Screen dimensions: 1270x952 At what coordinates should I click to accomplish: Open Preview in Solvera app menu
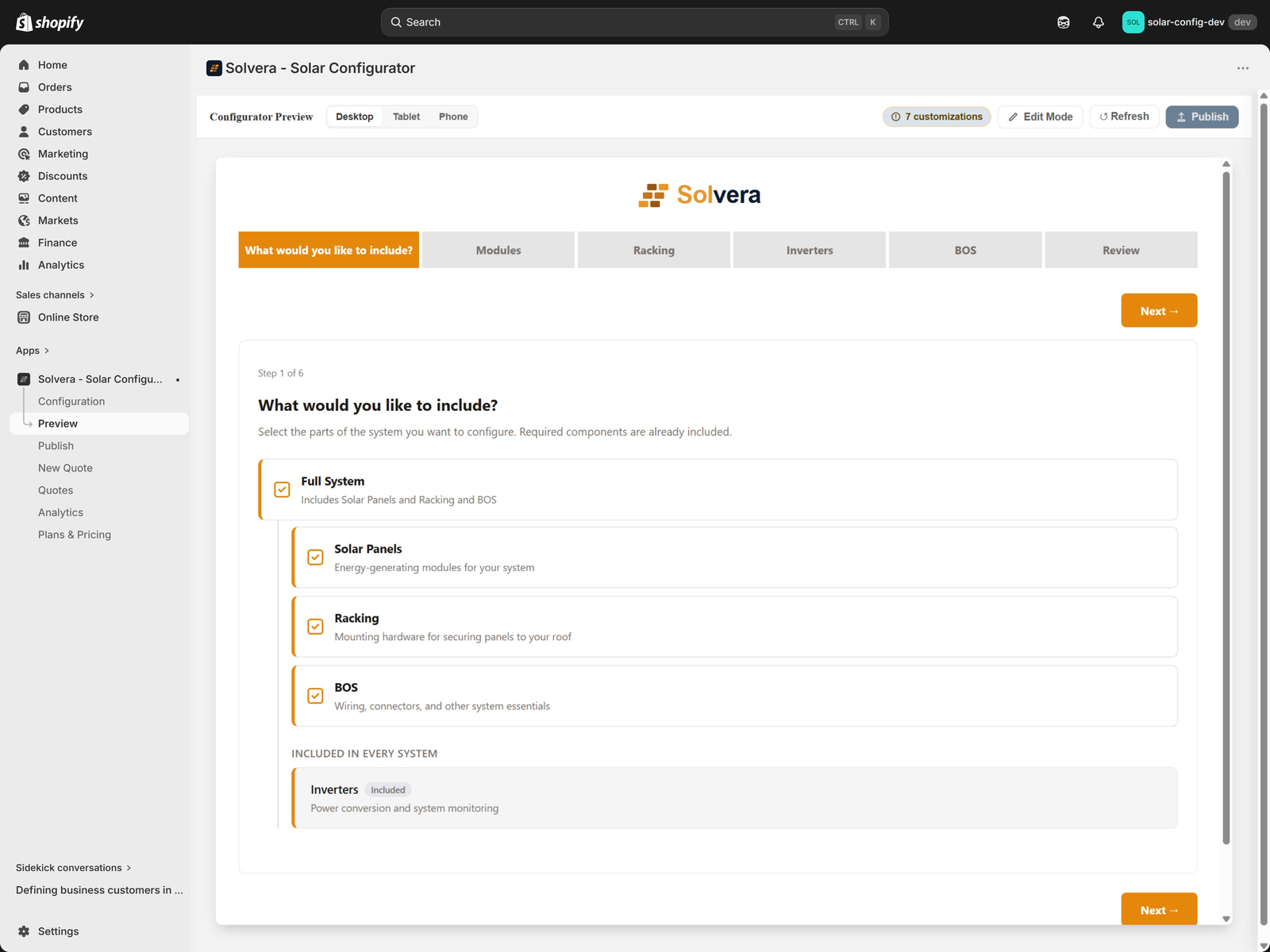(99, 424)
